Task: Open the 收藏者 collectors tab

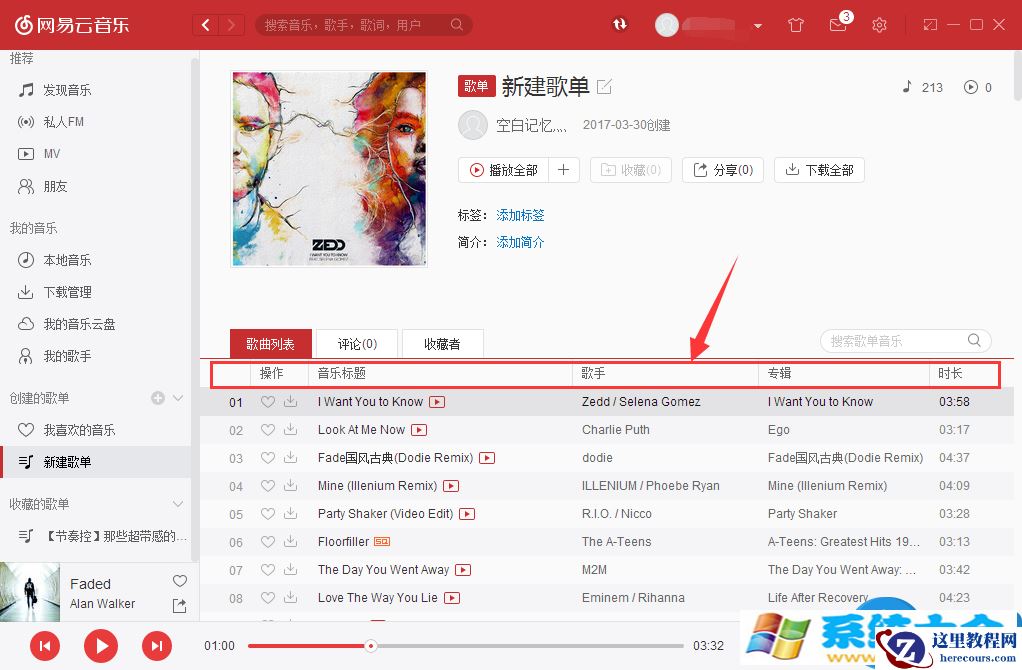Action: 442,343
